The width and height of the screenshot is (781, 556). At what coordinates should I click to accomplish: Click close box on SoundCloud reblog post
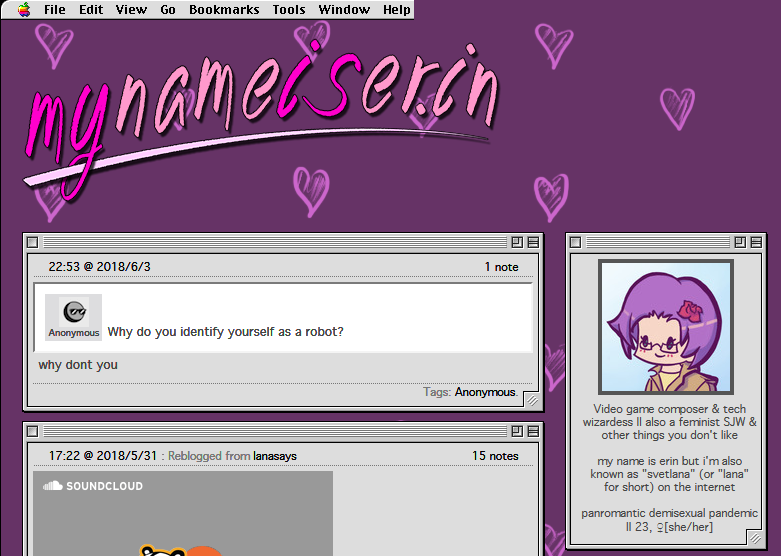pyautogui.click(x=32, y=431)
